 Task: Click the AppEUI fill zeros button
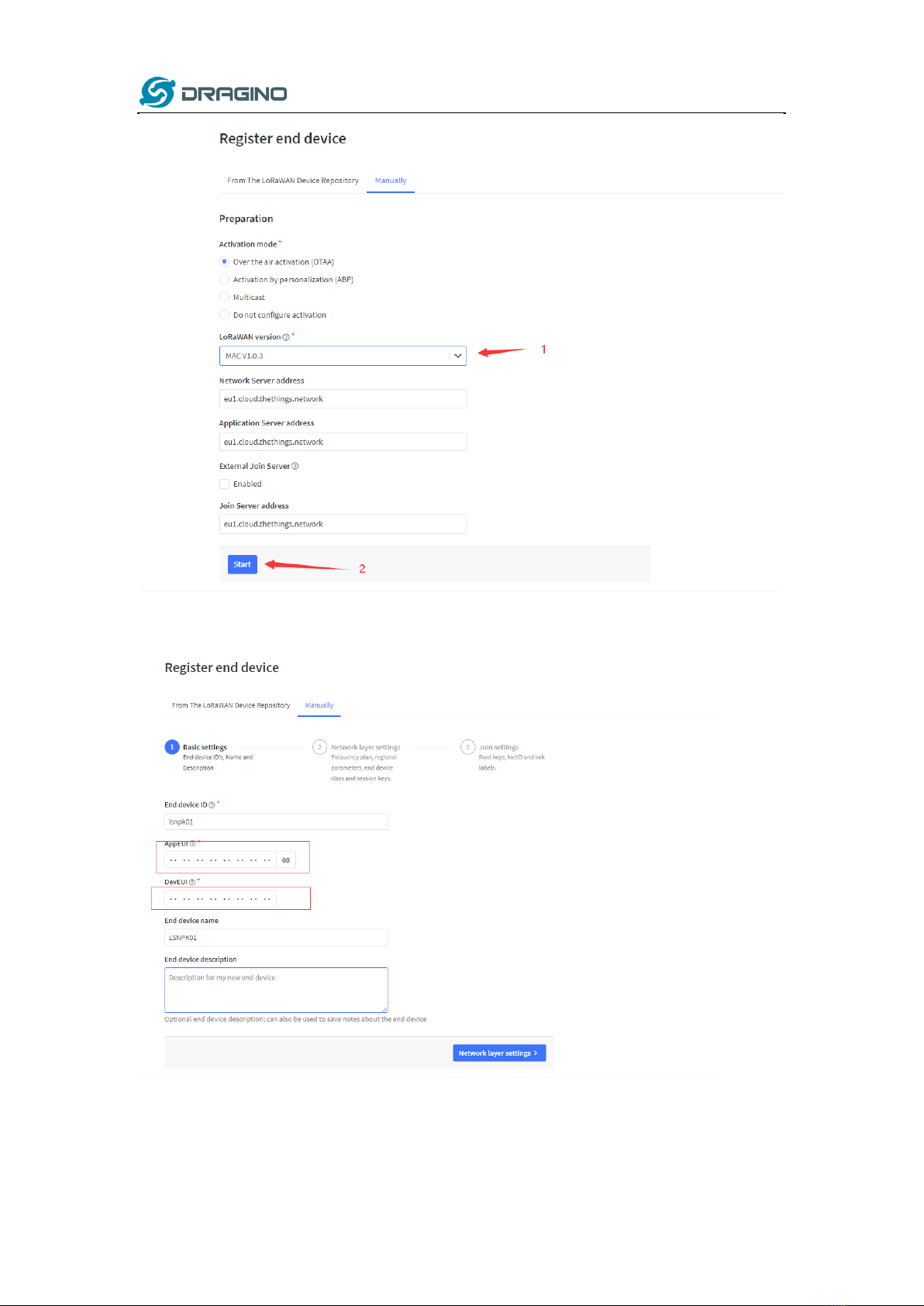(x=286, y=860)
